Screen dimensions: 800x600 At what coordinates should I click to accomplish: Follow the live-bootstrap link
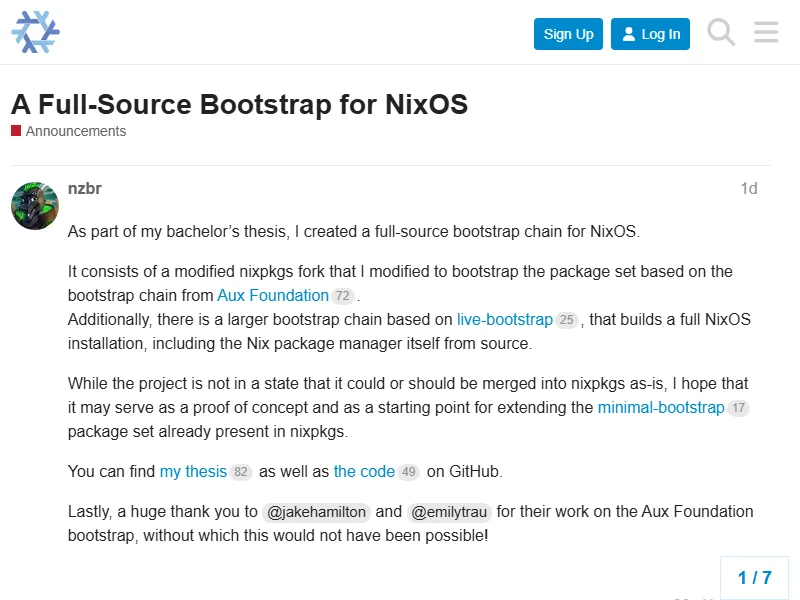[504, 320]
